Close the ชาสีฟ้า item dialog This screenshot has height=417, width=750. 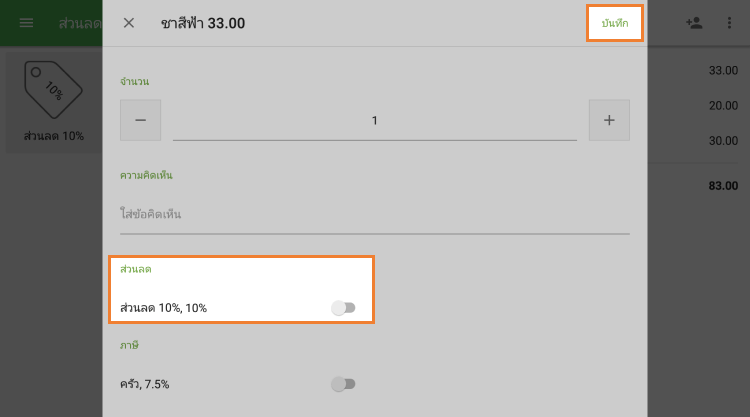pyautogui.click(x=129, y=22)
